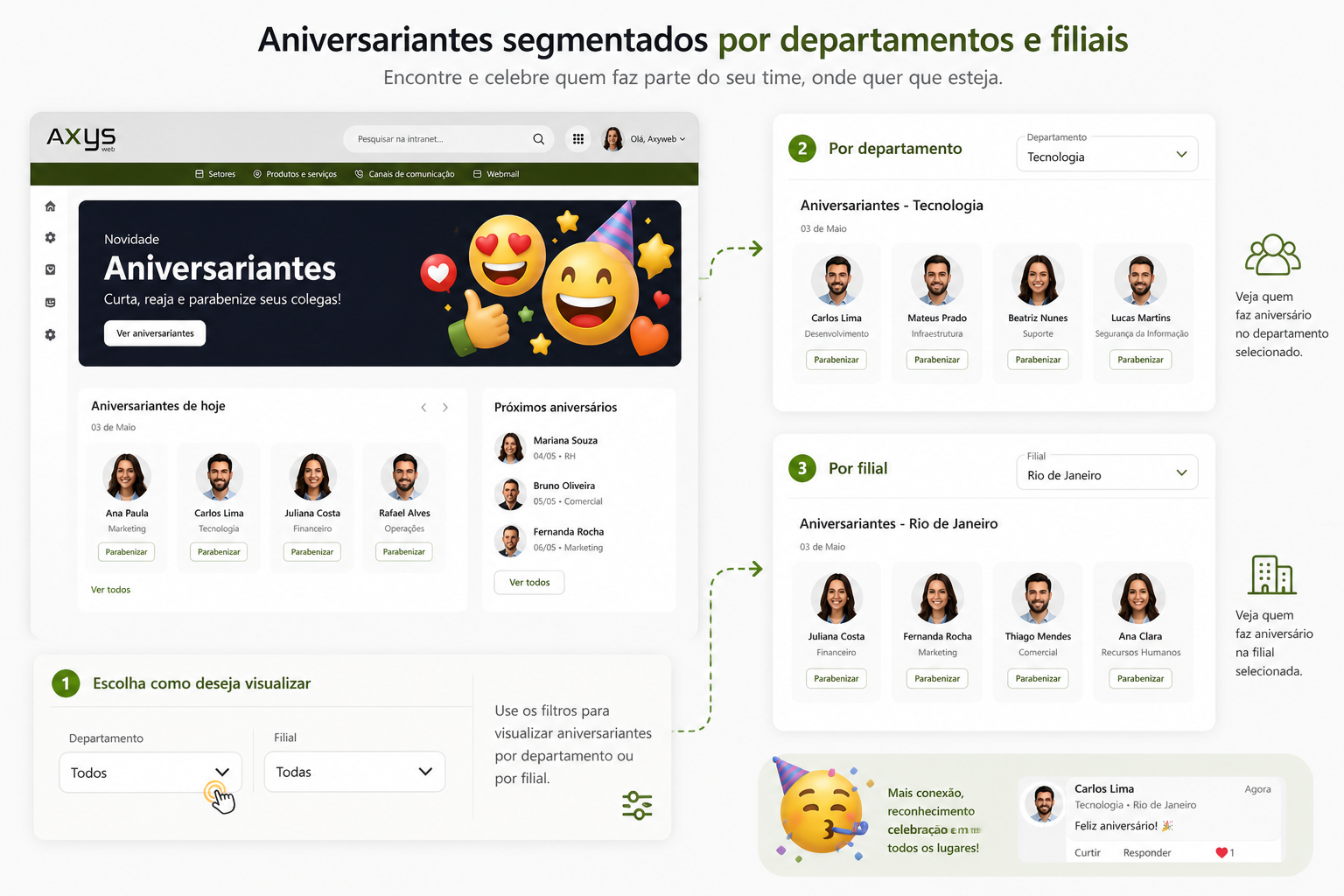This screenshot has height=896, width=1344.
Task: Open the Setores menu
Action: point(215,174)
